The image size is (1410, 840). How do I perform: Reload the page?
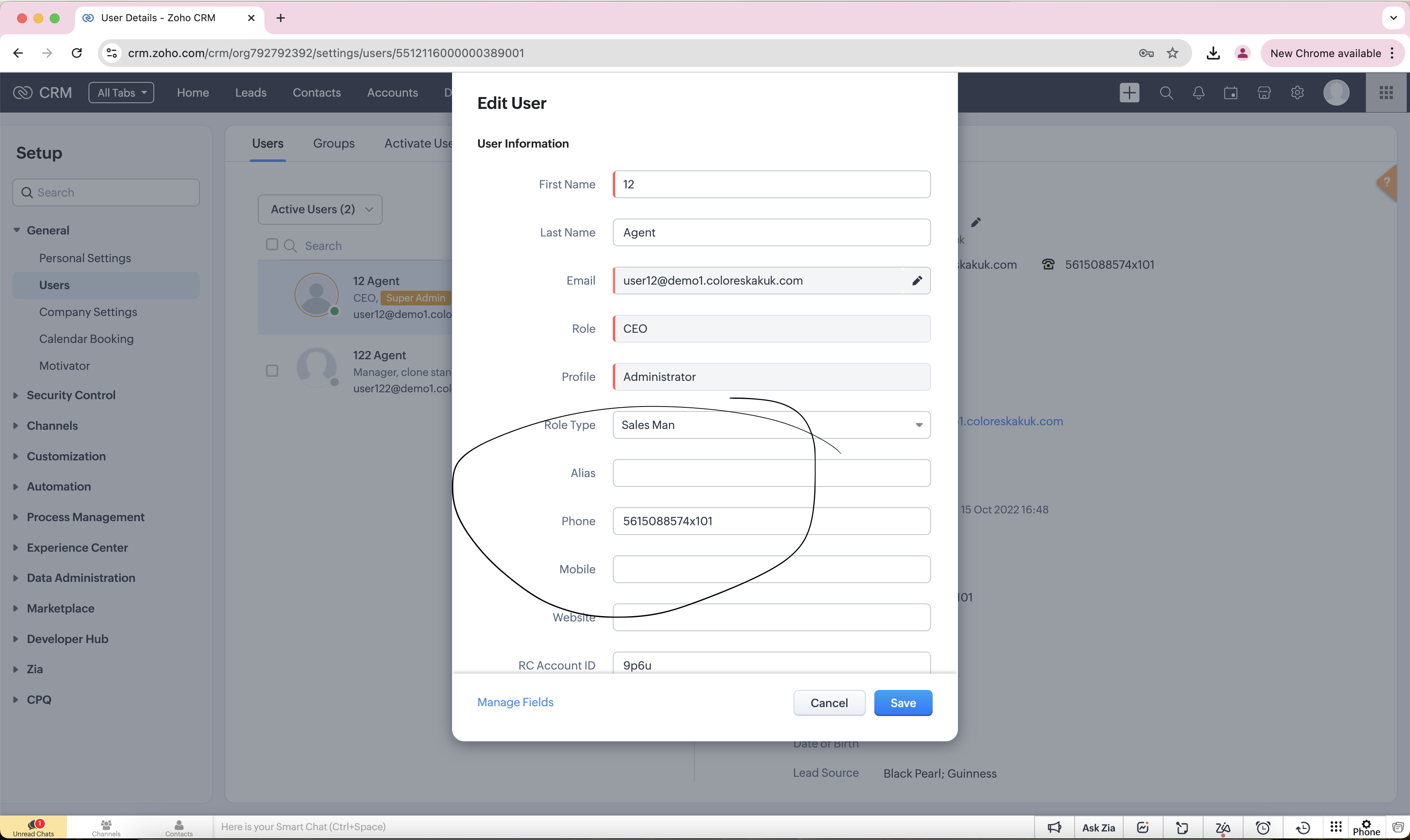tap(76, 53)
